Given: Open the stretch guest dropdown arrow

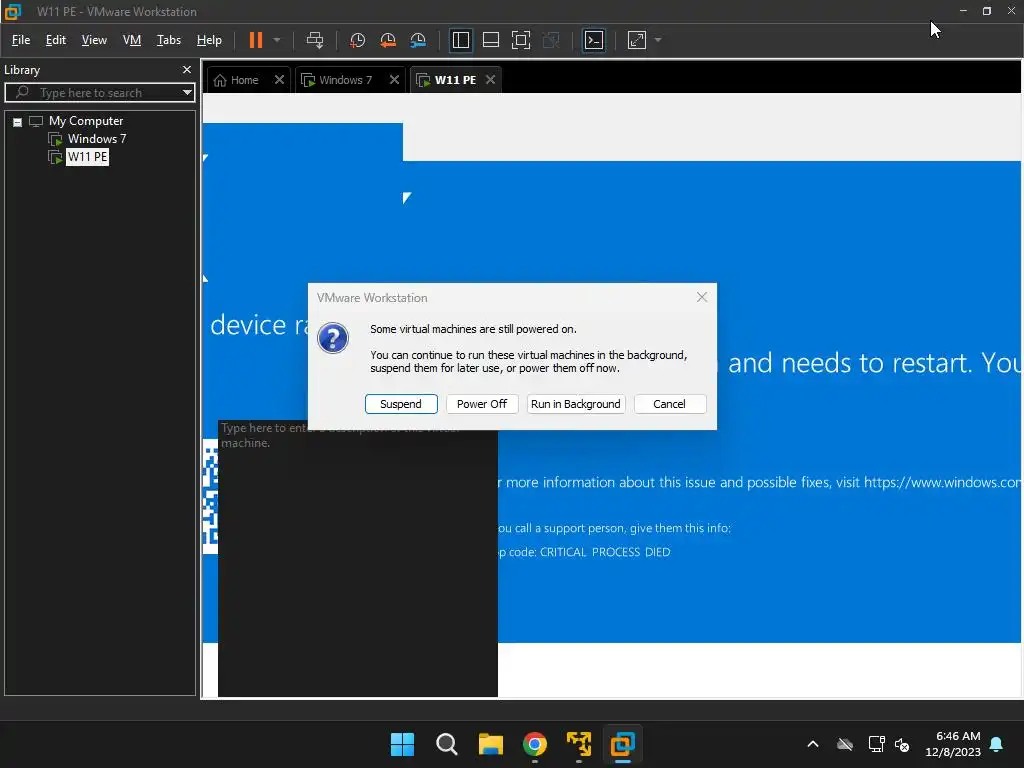Looking at the screenshot, I should click(x=658, y=40).
